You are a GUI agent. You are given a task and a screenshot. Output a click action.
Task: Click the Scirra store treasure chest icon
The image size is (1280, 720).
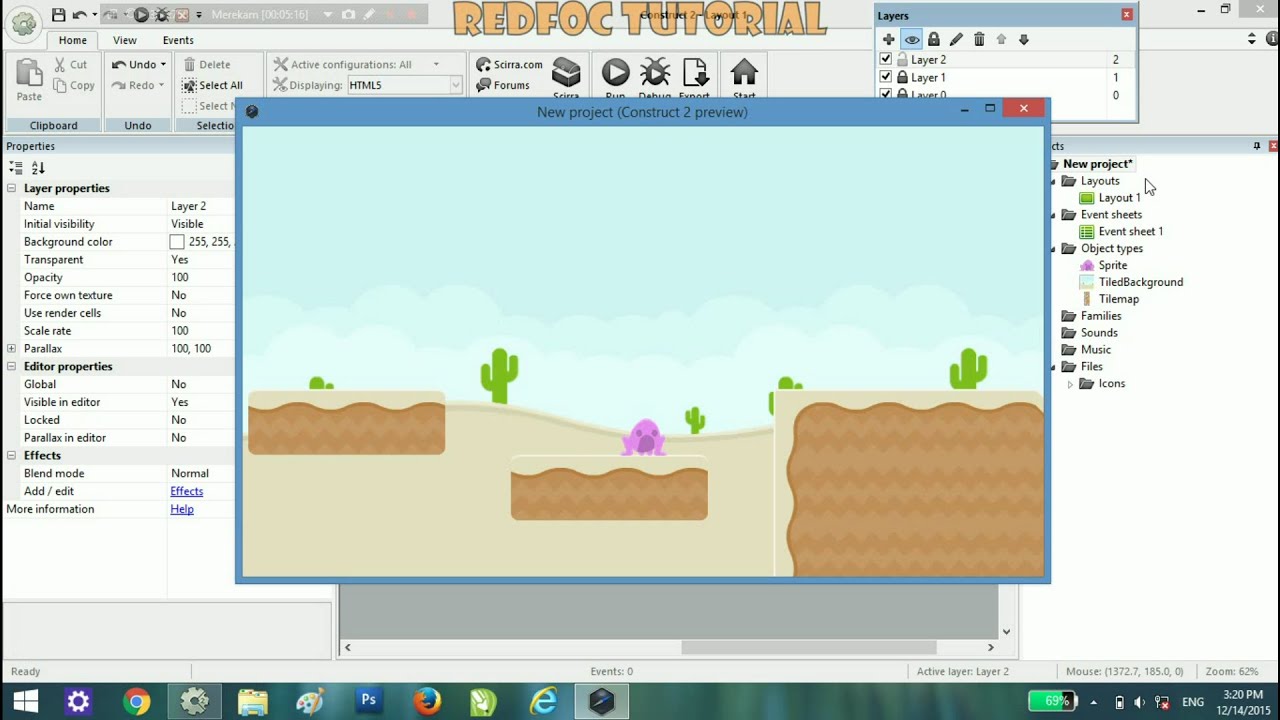(566, 73)
